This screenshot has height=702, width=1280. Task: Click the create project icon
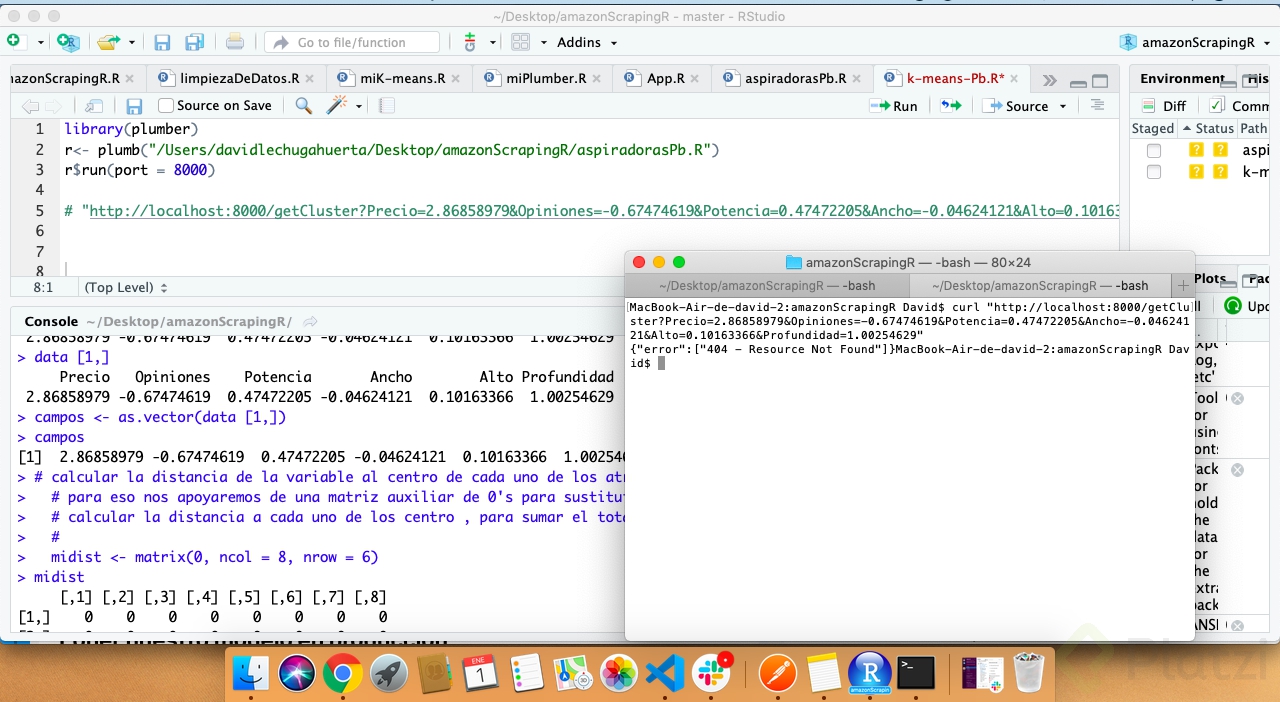tap(68, 42)
